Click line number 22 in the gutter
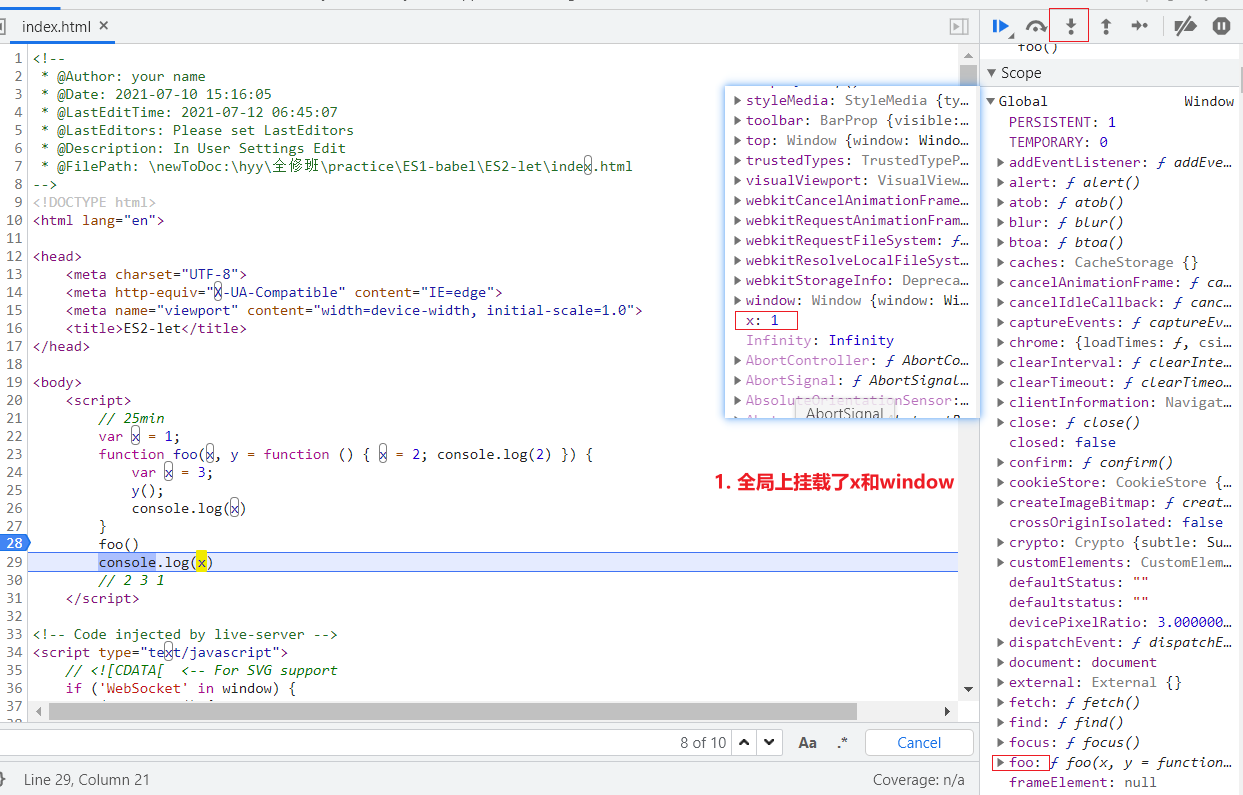The image size is (1243, 795). pyautogui.click(x=14, y=436)
